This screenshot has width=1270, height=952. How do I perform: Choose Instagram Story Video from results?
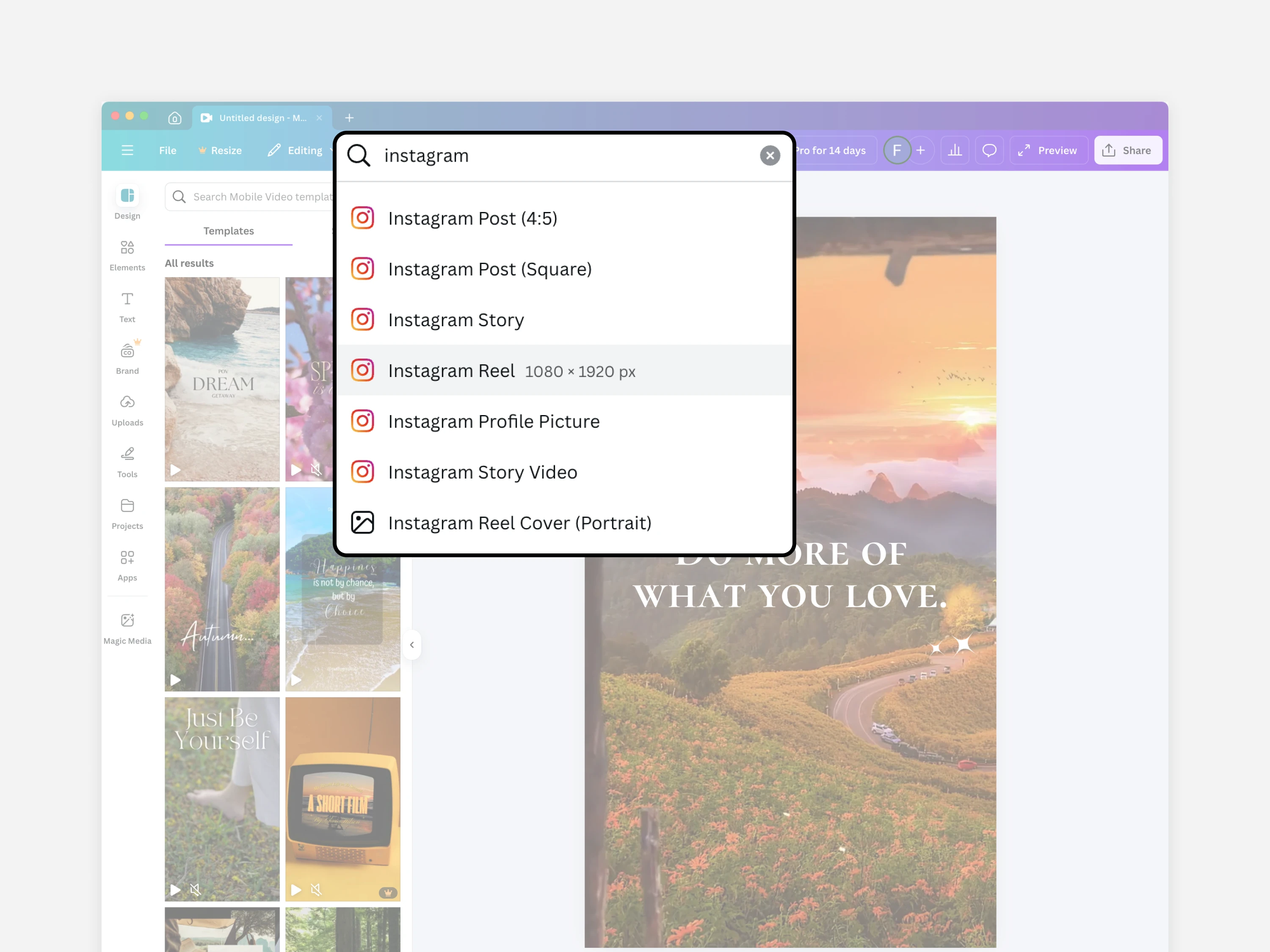point(482,472)
